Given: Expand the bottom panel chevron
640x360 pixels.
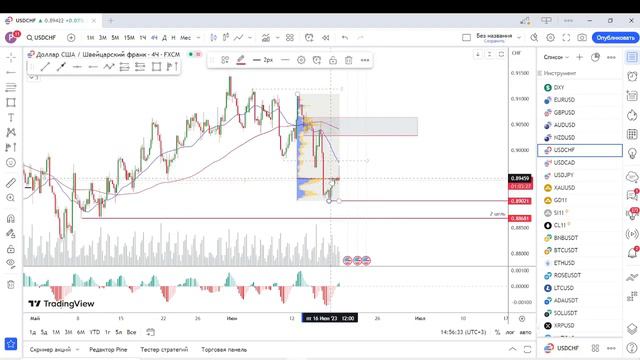Looking at the screenshot, I should pos(512,349).
